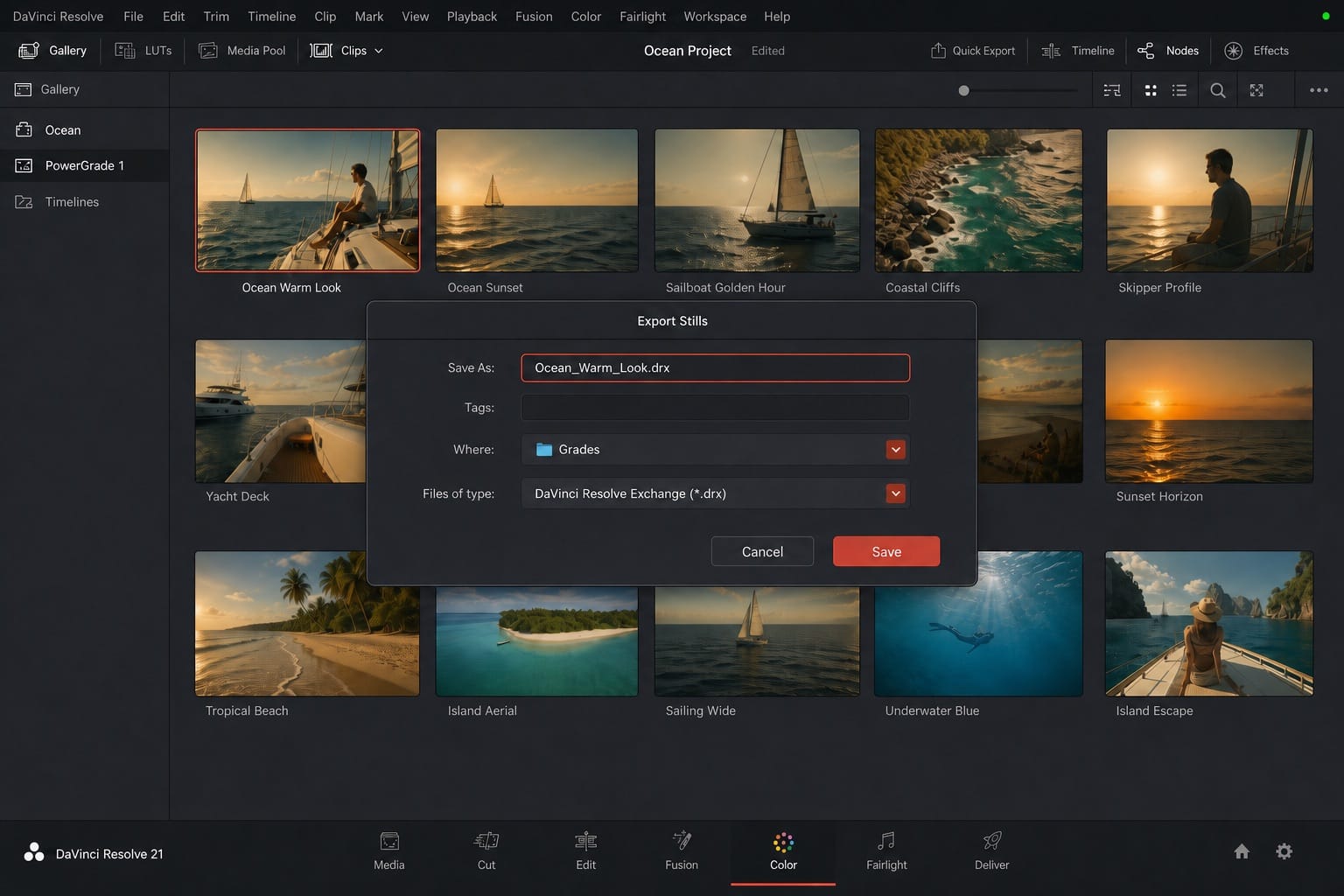The width and height of the screenshot is (1344, 896).
Task: Select the Island Escape still
Action: click(x=1209, y=623)
